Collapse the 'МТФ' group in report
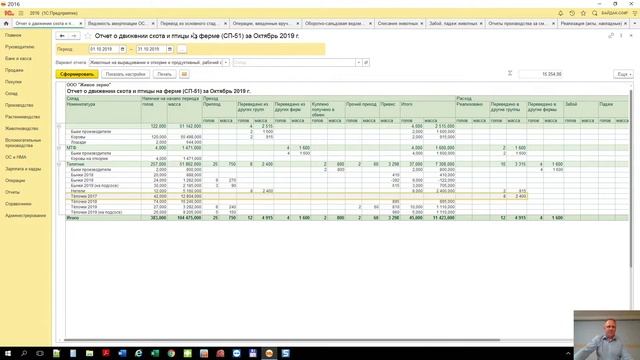The image size is (640, 360). pos(59,148)
